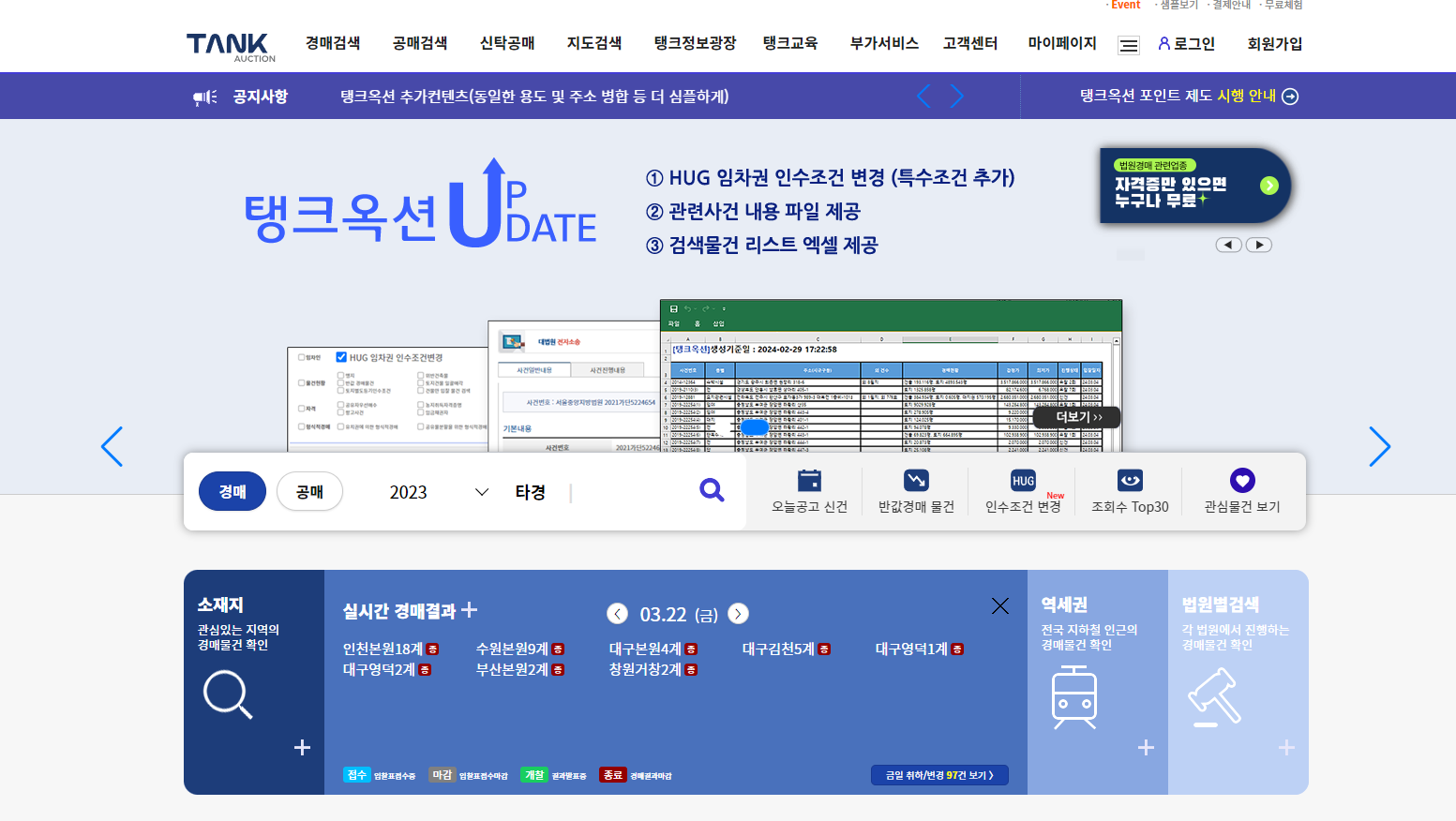Open the 신탁공매 menu
The image size is (1456, 821).
tap(507, 43)
